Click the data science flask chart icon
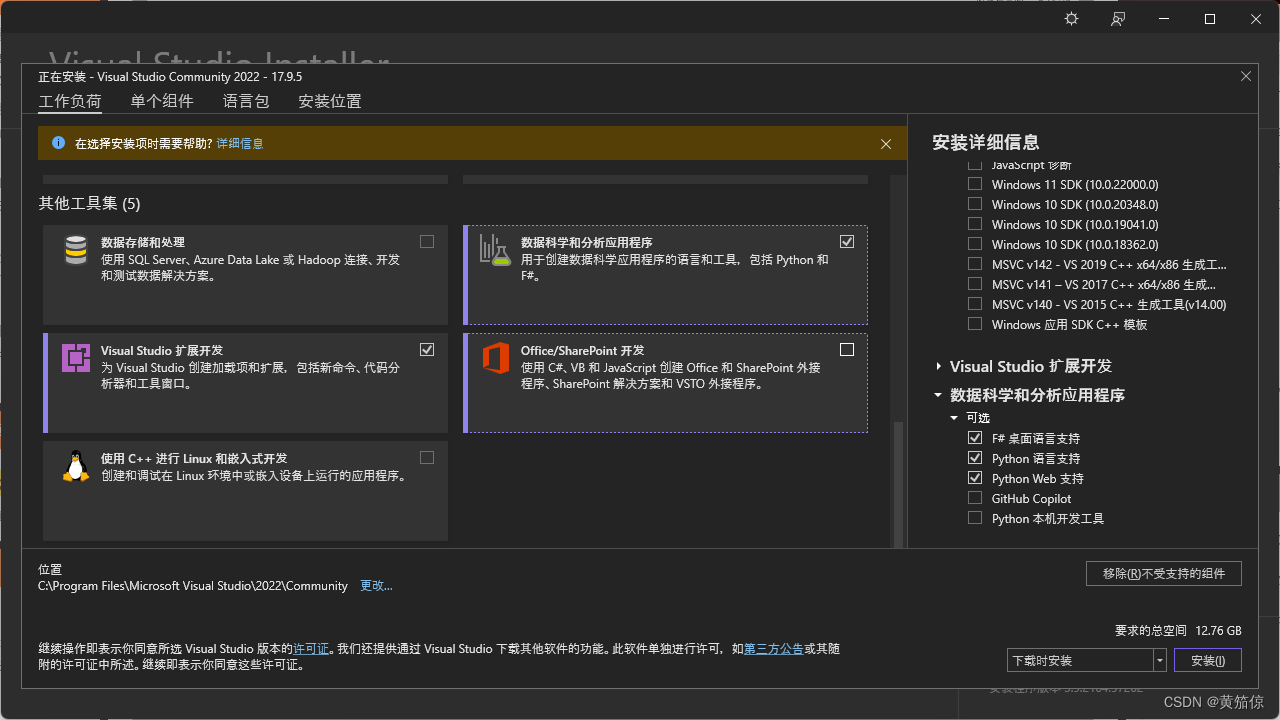 coord(495,250)
